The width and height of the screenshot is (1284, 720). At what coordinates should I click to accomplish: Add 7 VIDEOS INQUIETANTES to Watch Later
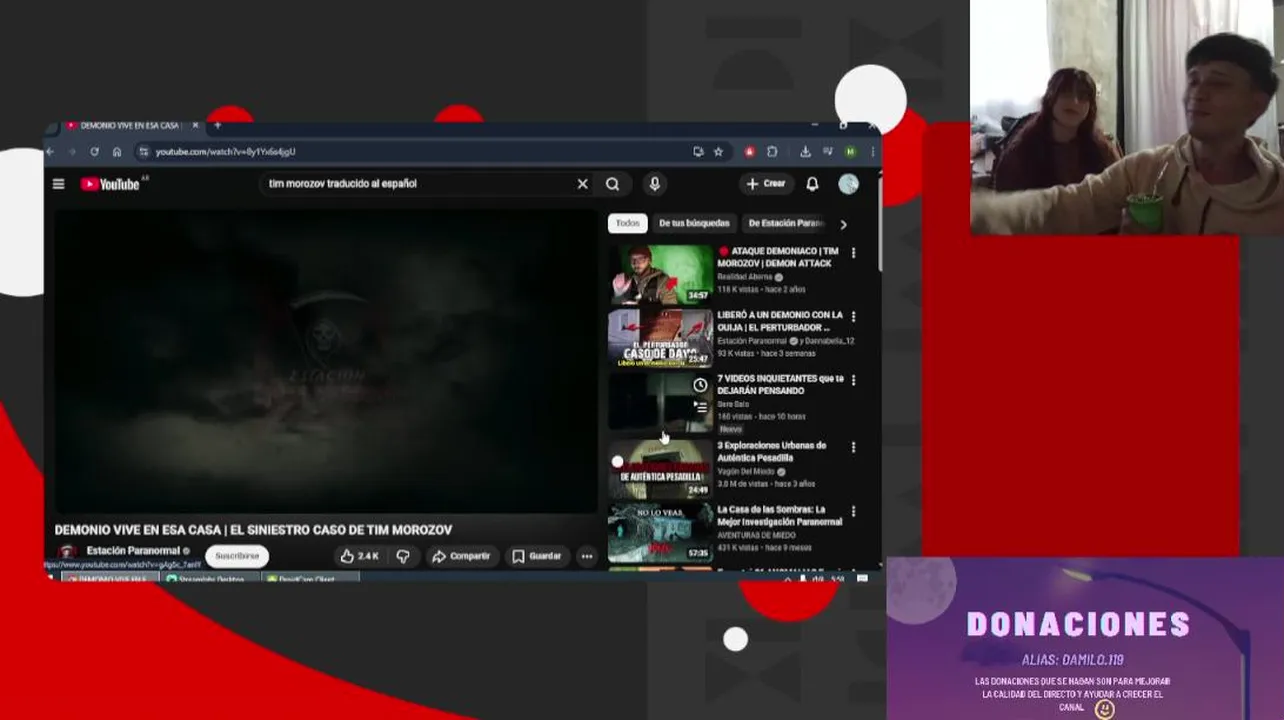[700, 386]
